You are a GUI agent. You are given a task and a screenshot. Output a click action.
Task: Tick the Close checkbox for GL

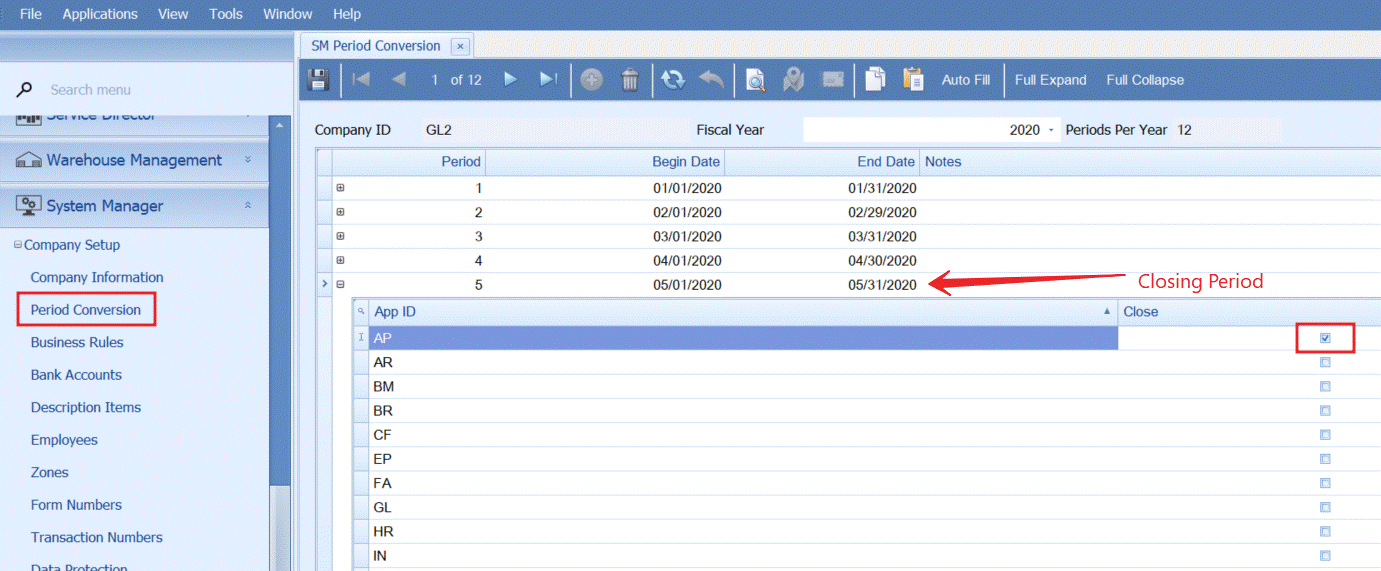(1325, 507)
